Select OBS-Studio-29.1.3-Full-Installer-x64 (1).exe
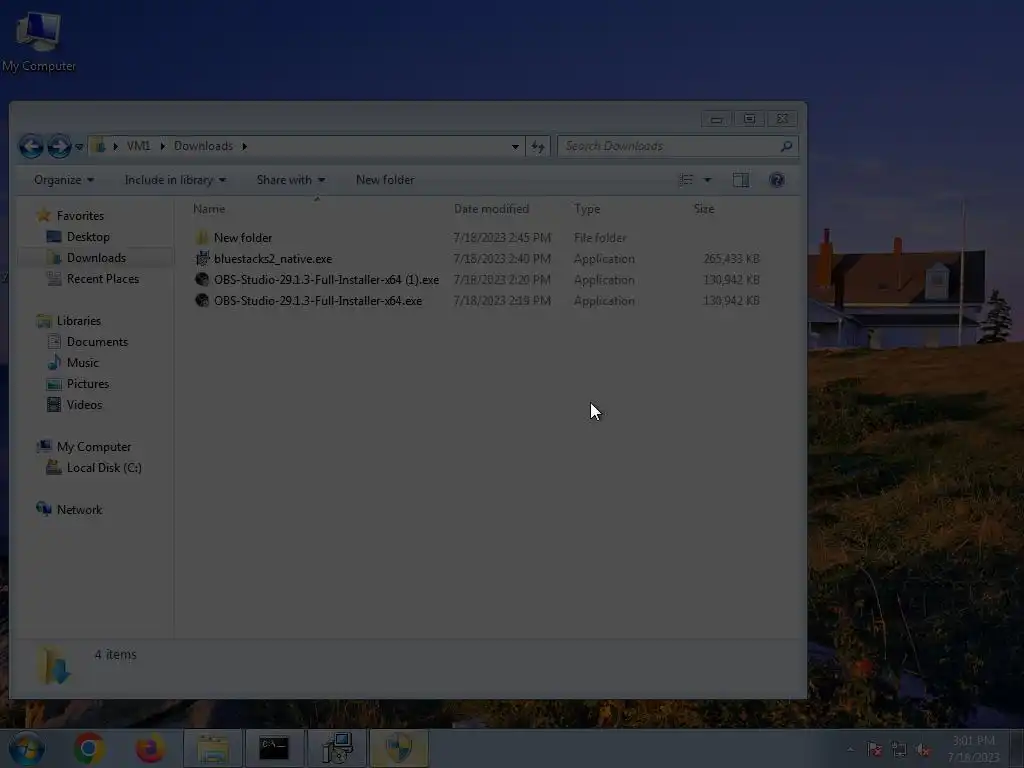 [x=327, y=280]
